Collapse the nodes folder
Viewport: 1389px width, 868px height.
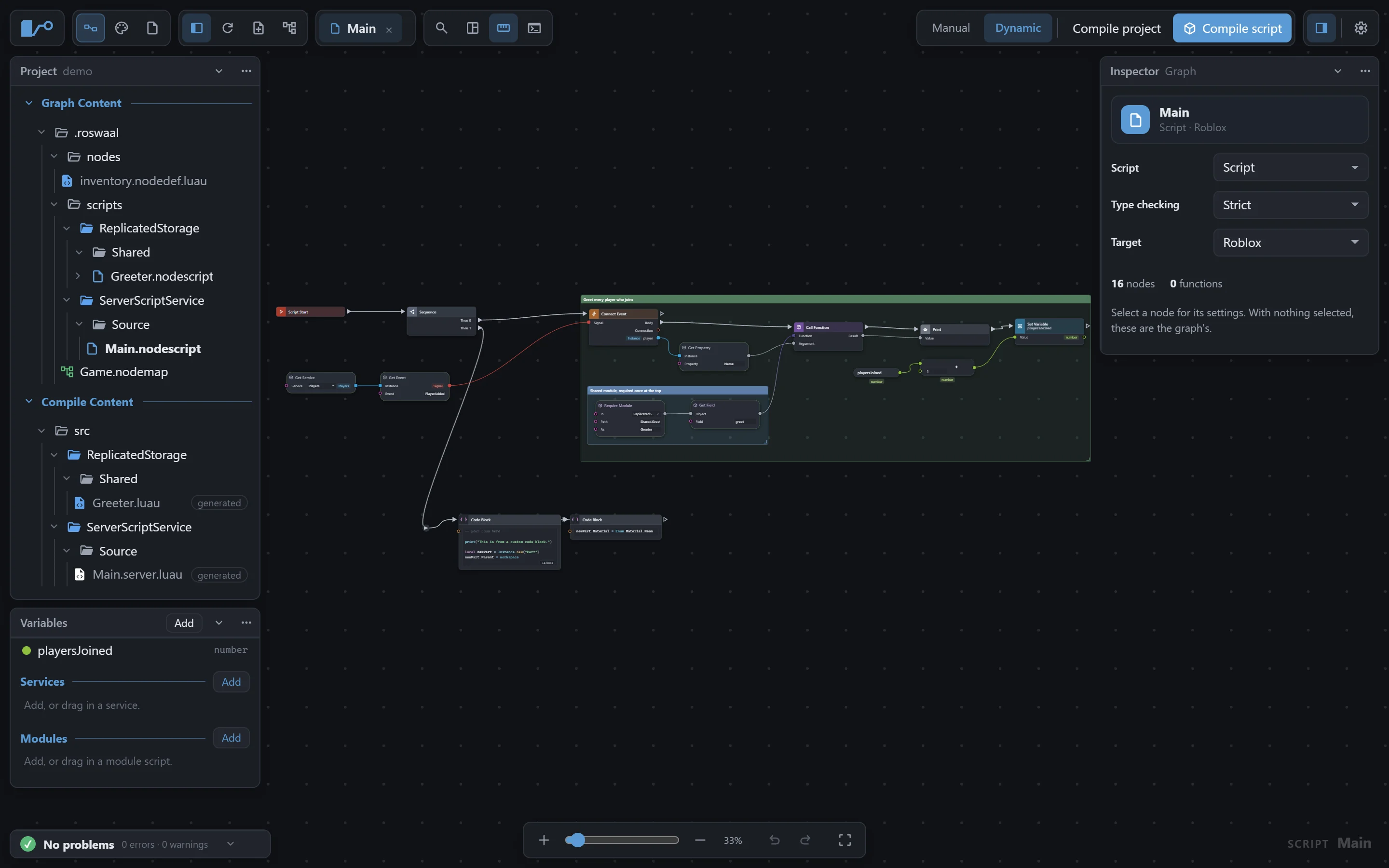[x=54, y=156]
